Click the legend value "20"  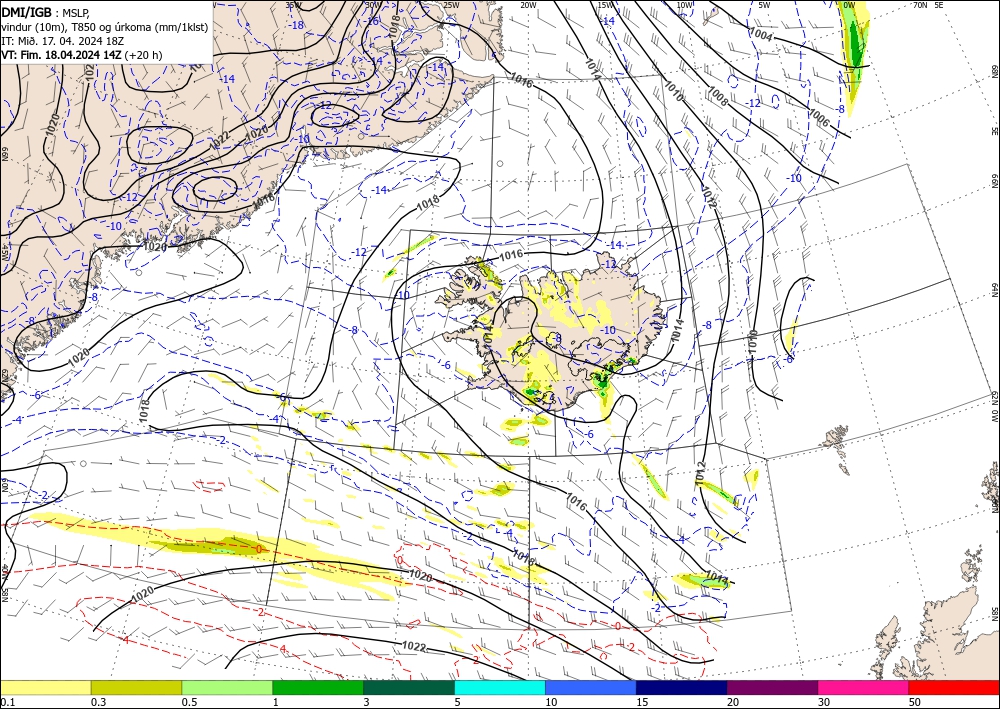733,702
